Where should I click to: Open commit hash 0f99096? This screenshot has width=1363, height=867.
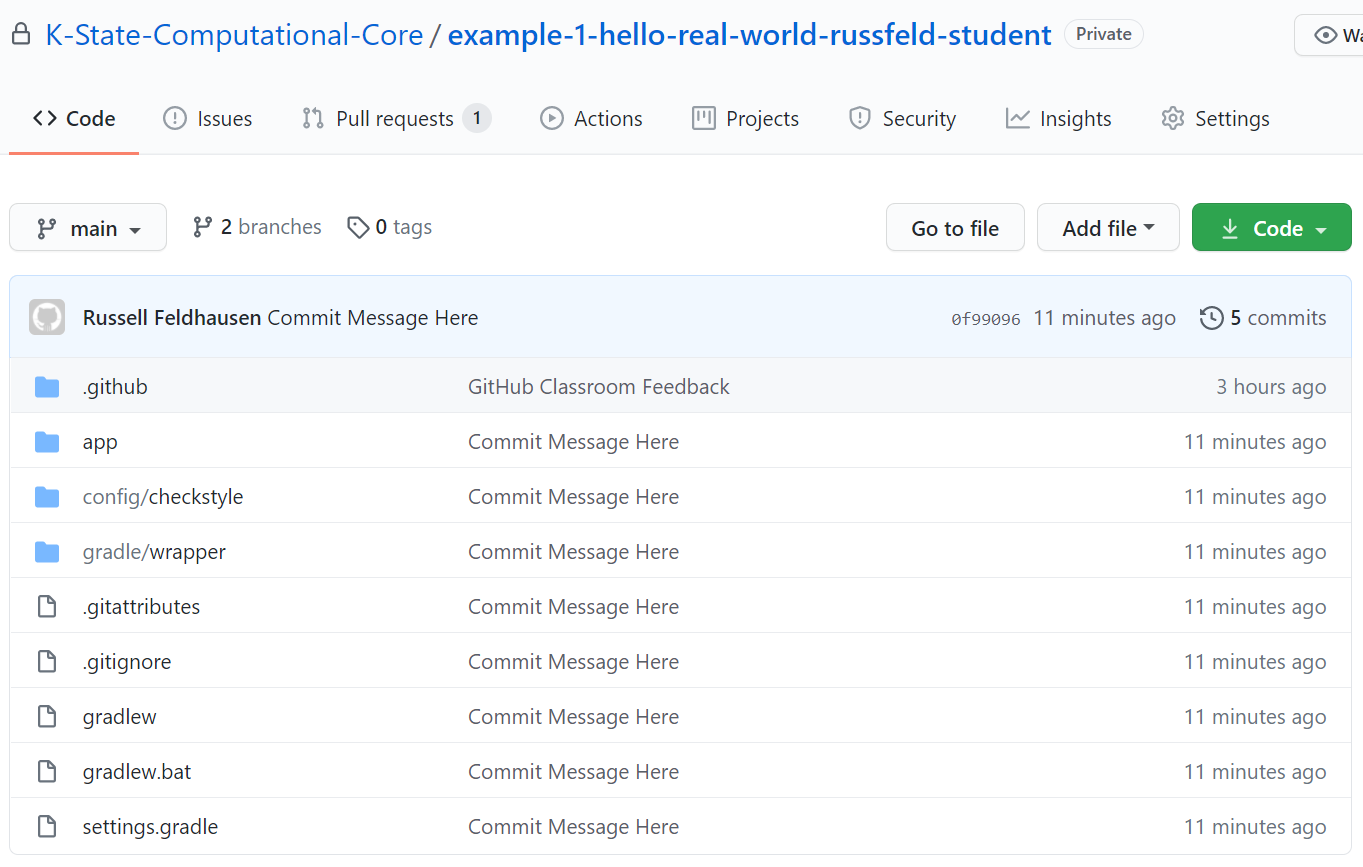pos(986,319)
